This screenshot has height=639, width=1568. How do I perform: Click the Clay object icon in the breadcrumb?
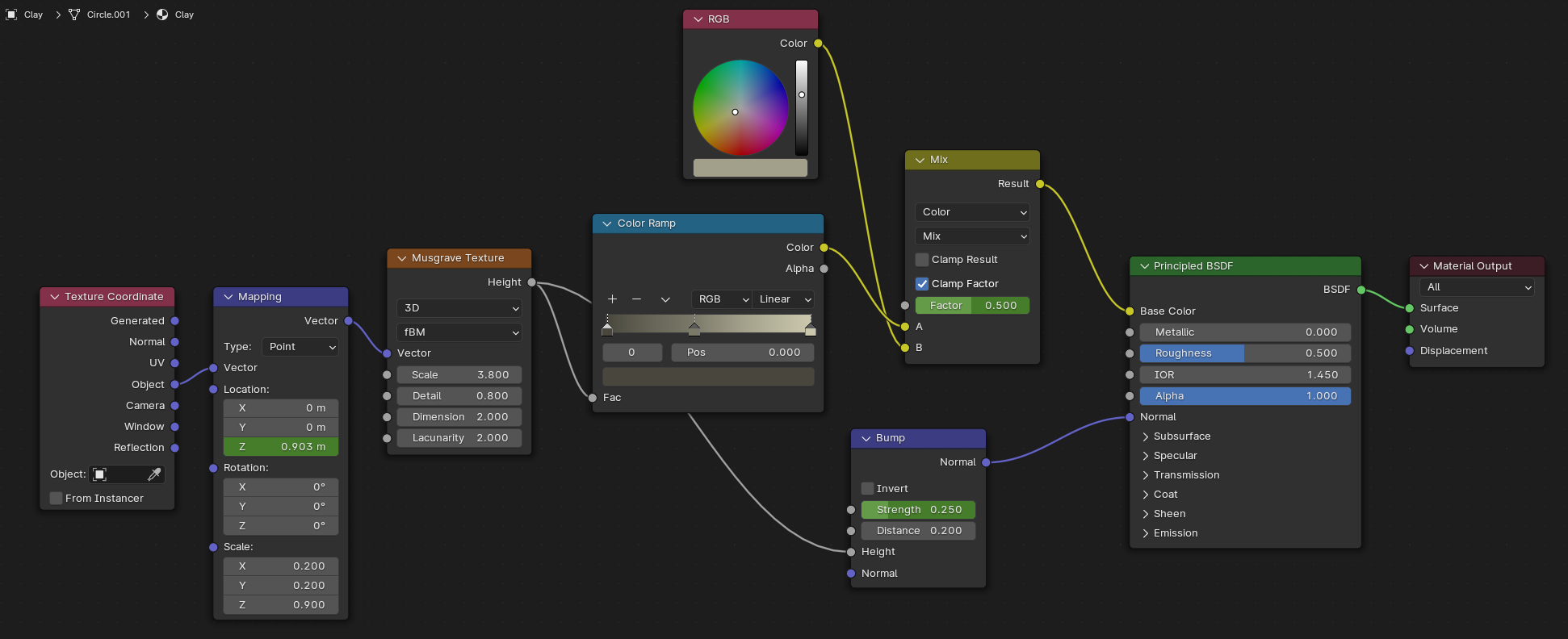click(x=11, y=15)
